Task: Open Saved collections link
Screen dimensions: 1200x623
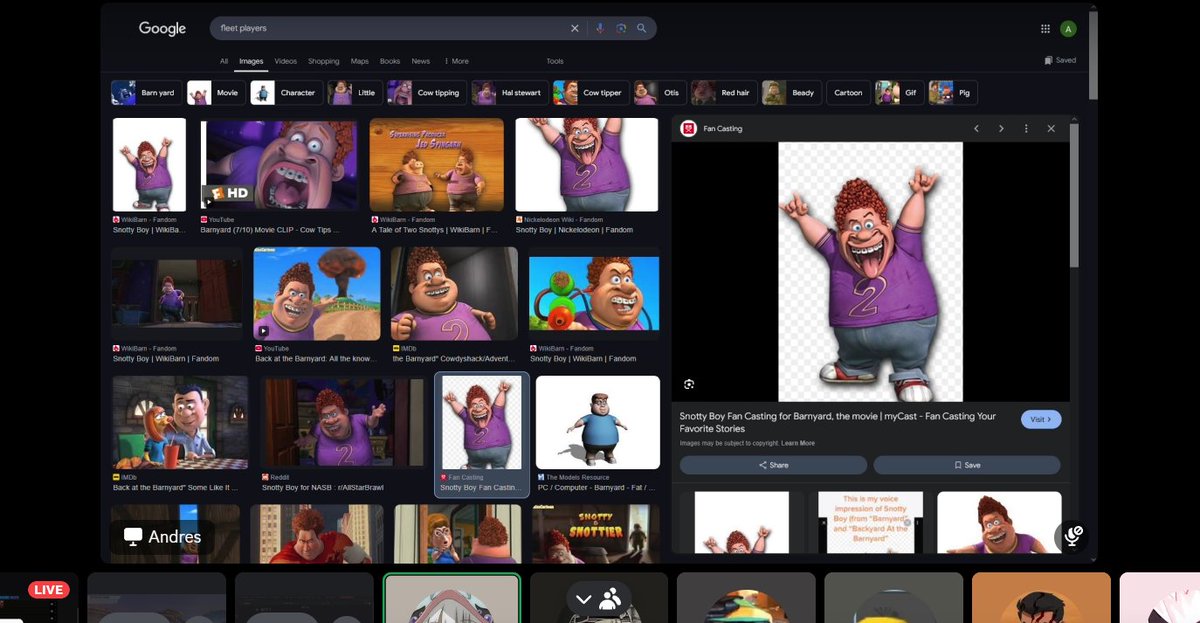Action: [1060, 60]
